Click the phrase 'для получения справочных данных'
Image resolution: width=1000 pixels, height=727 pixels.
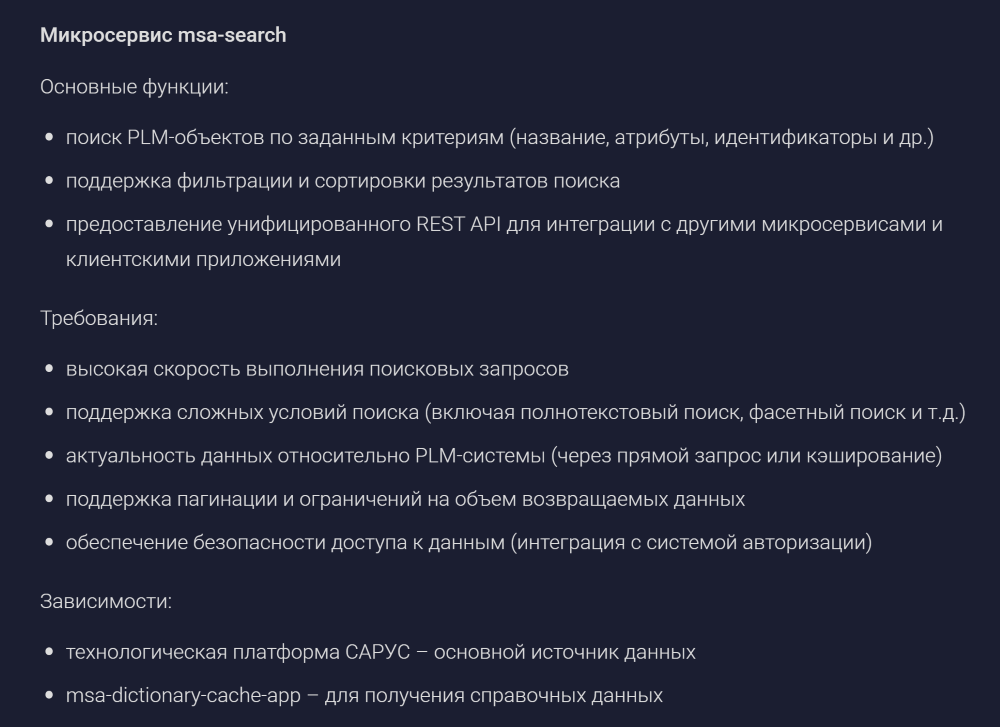(494, 696)
